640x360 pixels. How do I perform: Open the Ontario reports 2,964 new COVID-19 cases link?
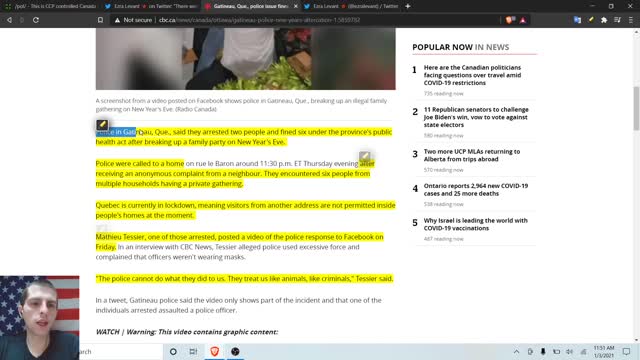pos(476,189)
